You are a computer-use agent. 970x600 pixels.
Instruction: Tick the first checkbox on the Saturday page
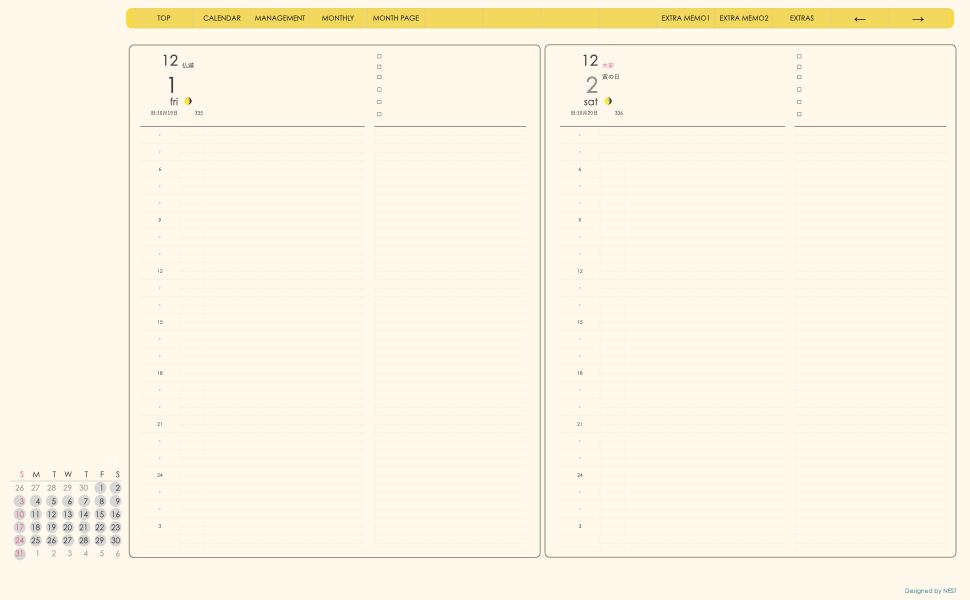coord(799,56)
